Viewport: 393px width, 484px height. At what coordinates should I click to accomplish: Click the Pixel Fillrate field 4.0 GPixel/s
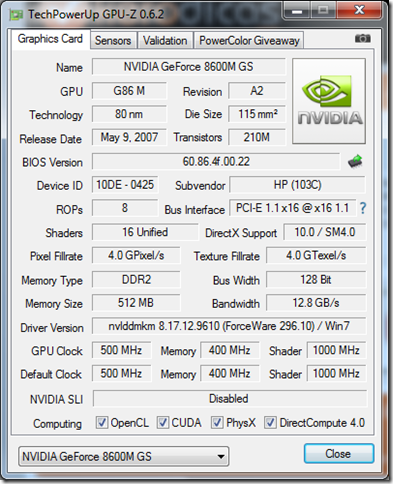(136, 255)
